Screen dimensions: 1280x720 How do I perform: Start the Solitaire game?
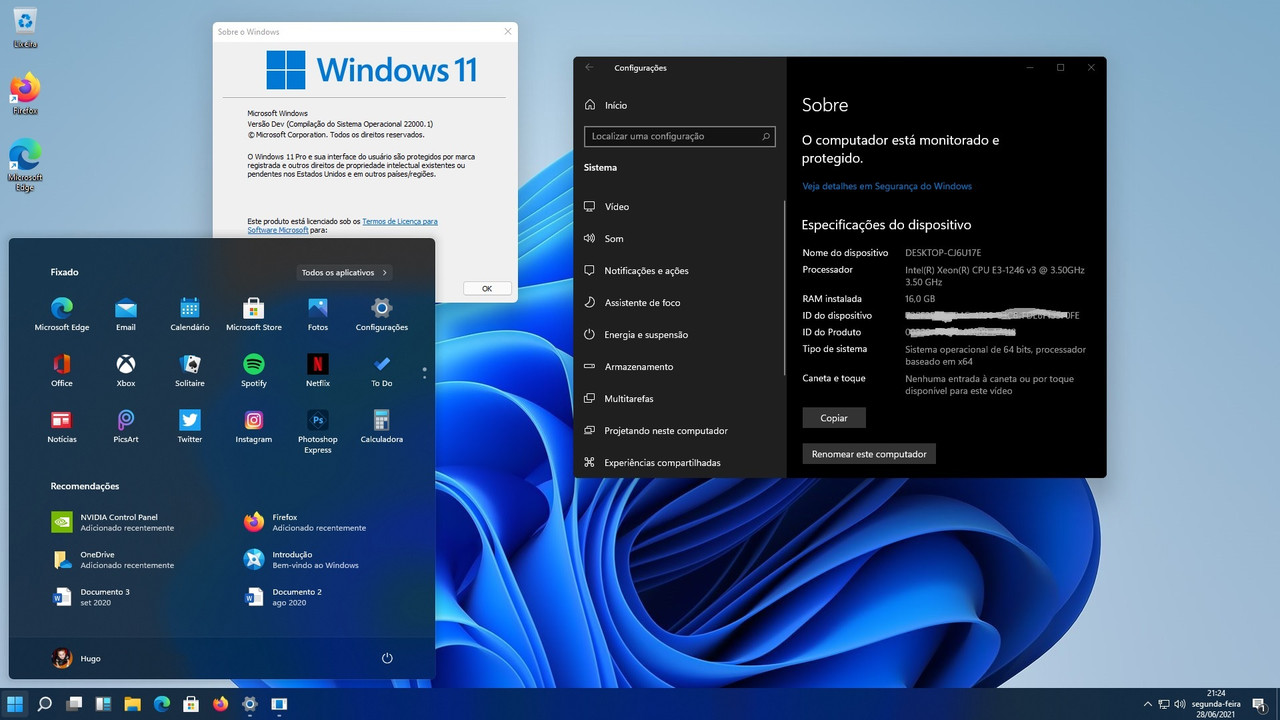(190, 370)
